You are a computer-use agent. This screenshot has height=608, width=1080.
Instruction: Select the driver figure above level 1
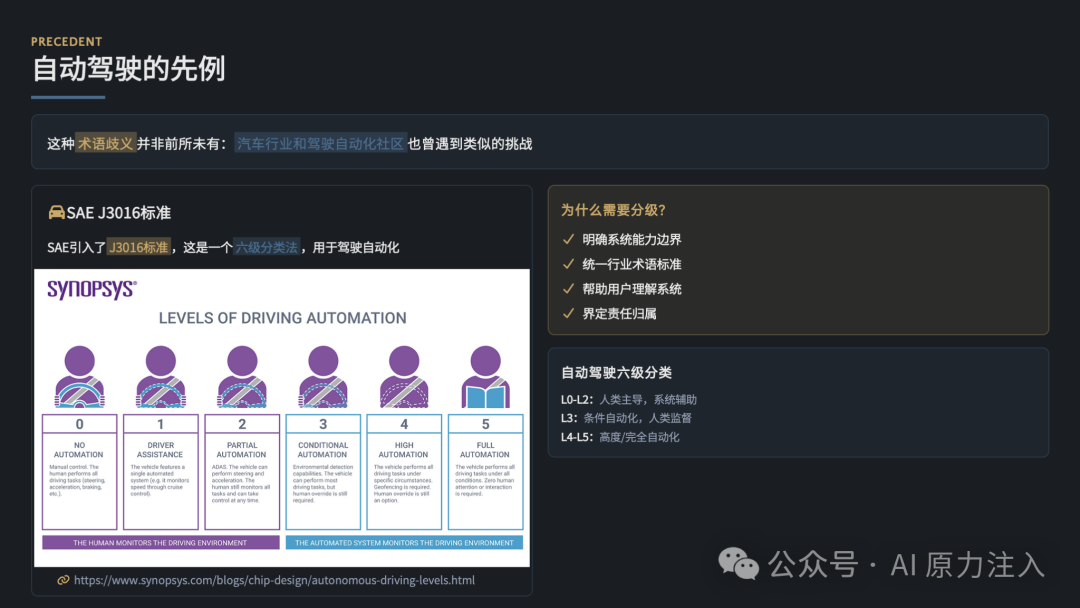(x=160, y=376)
